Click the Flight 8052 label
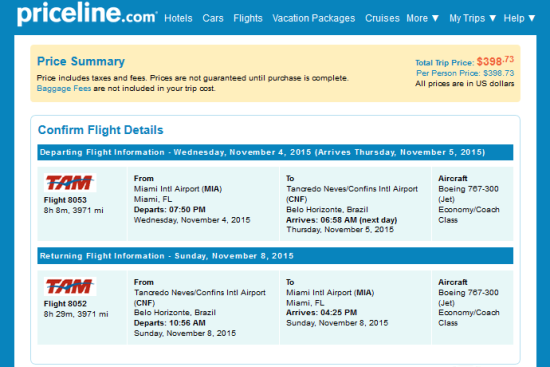The image size is (550, 367). click(x=65, y=304)
